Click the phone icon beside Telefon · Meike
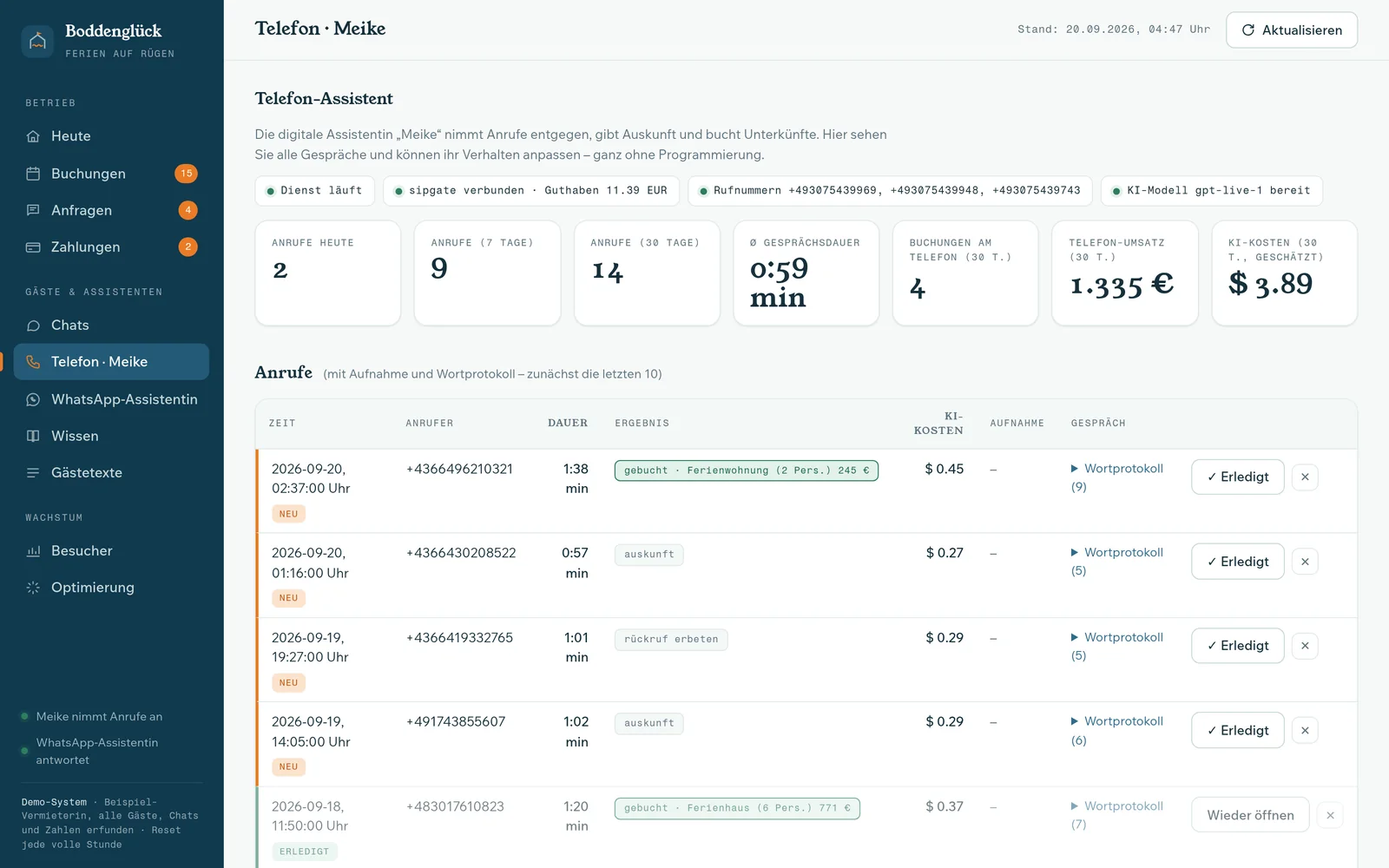Screen dimensions: 1389x868 [x=33, y=362]
